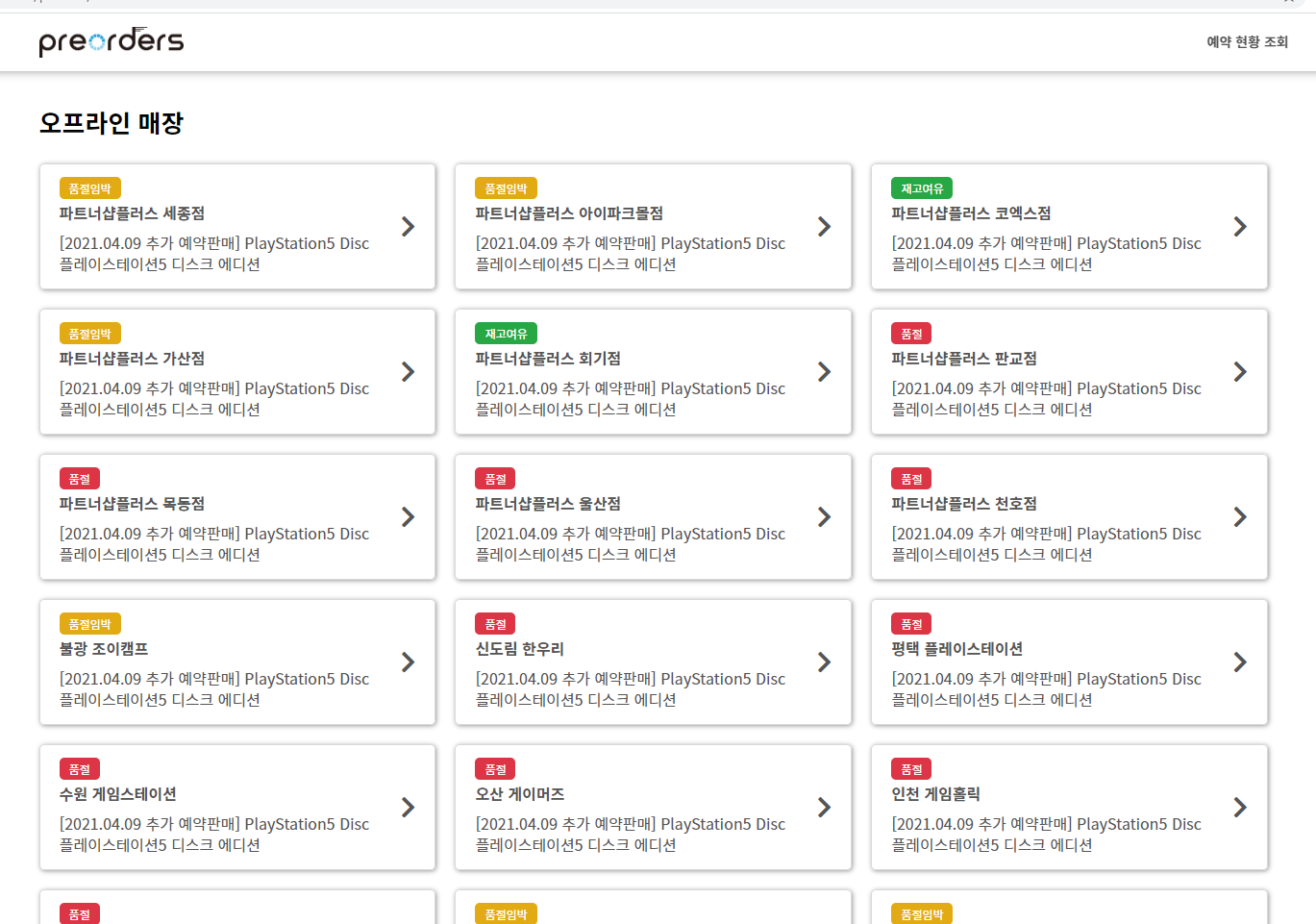This screenshot has width=1316, height=924.
Task: Click the 품절임박 badge on 가산점 card
Action: click(90, 334)
